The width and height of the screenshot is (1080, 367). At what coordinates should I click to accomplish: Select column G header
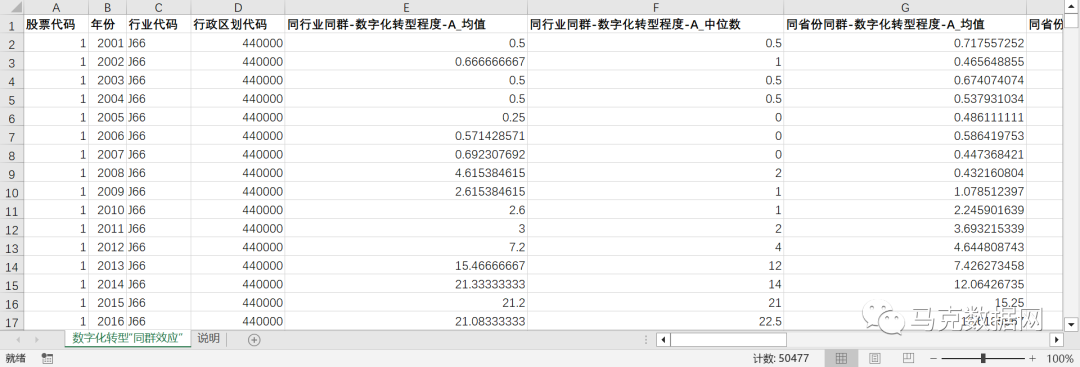905,7
